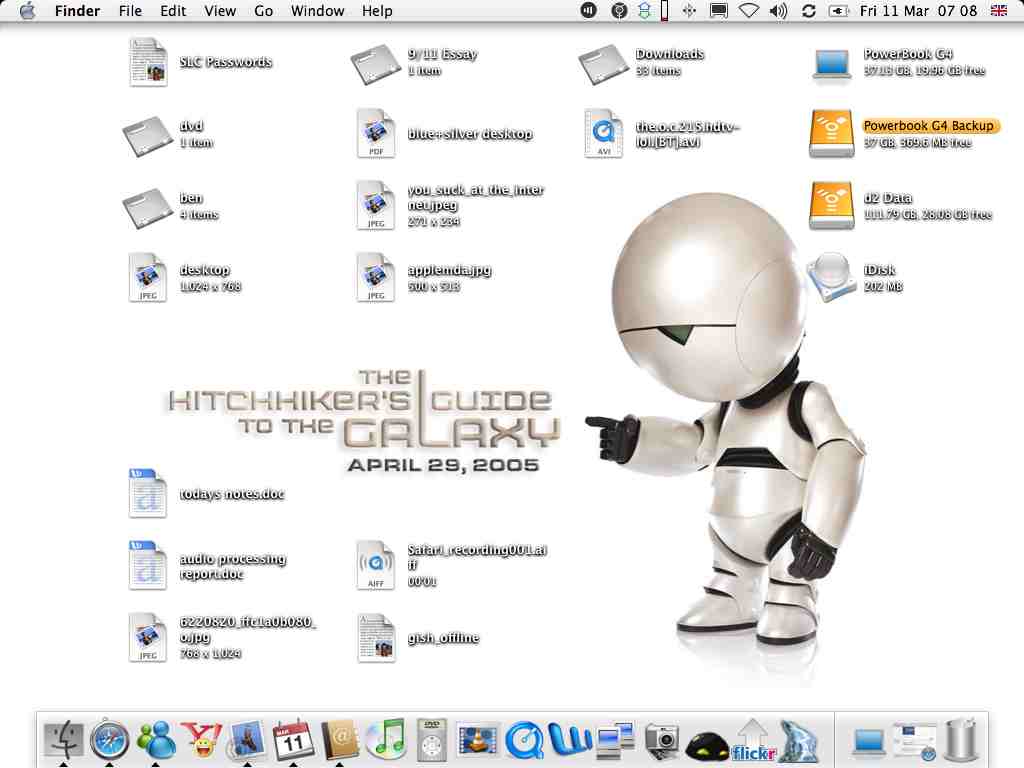Open Safari from the dock
Screen dimensions: 1024x768
click(x=109, y=740)
